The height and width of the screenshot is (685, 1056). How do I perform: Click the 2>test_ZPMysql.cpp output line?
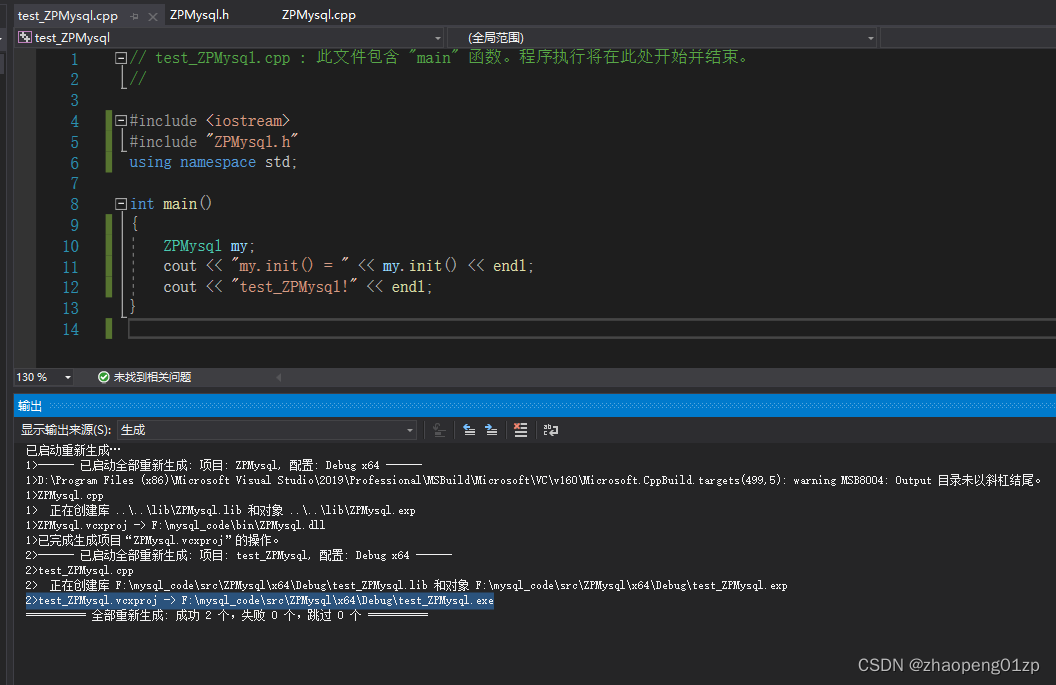tap(79, 570)
